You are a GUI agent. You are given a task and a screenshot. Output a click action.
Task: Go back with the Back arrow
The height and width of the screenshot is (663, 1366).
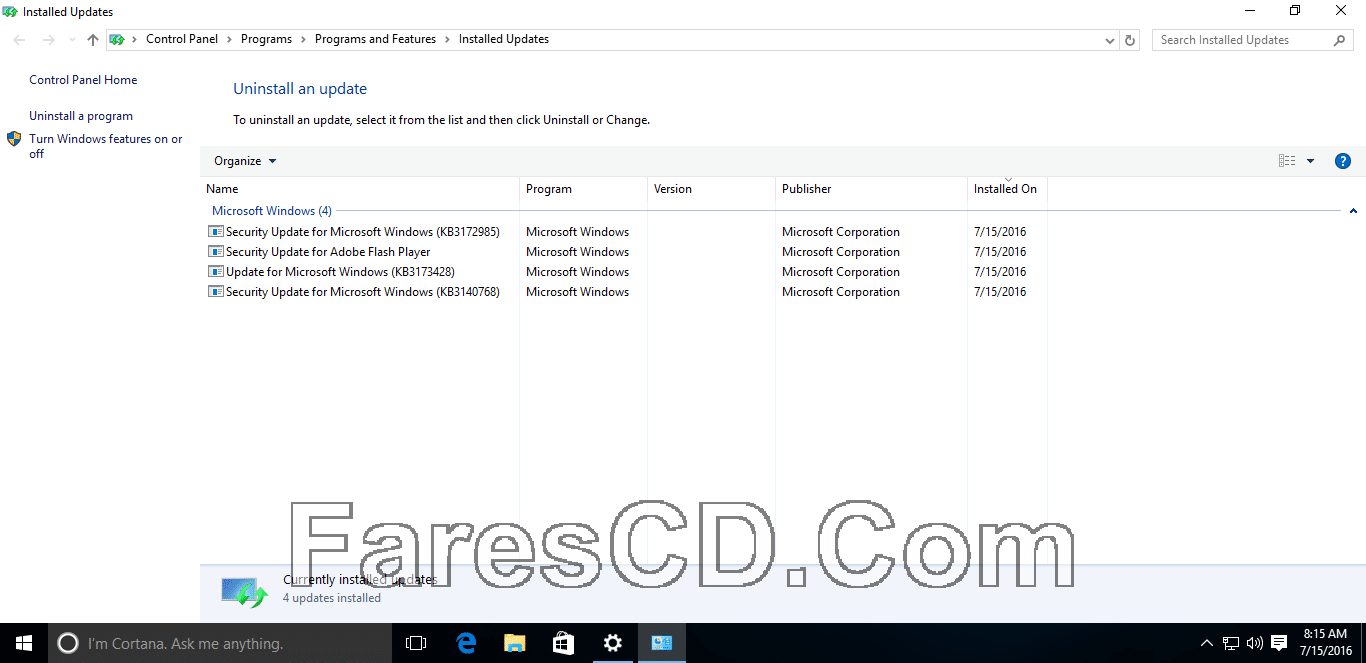[x=19, y=40]
